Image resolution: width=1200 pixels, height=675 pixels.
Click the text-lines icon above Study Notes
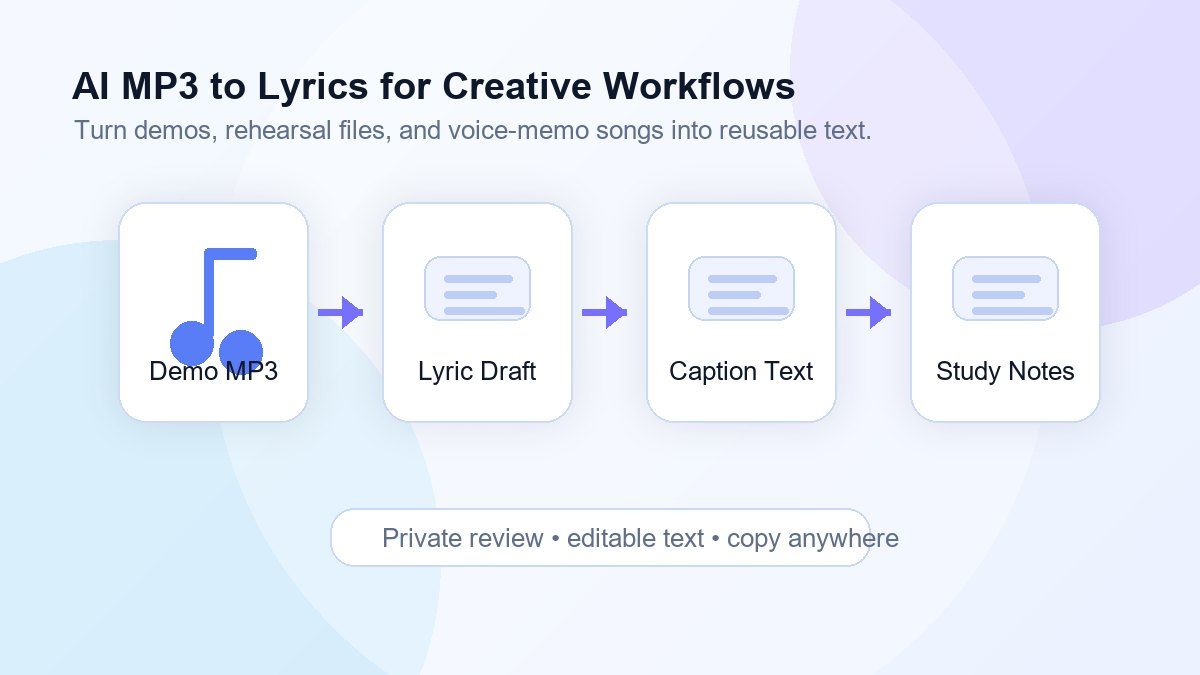[1005, 289]
